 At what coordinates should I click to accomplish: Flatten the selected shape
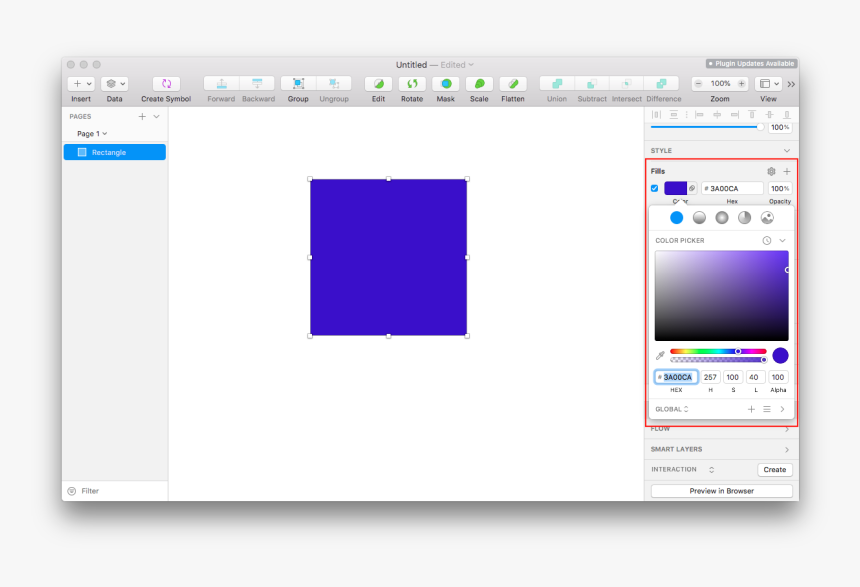pos(513,83)
